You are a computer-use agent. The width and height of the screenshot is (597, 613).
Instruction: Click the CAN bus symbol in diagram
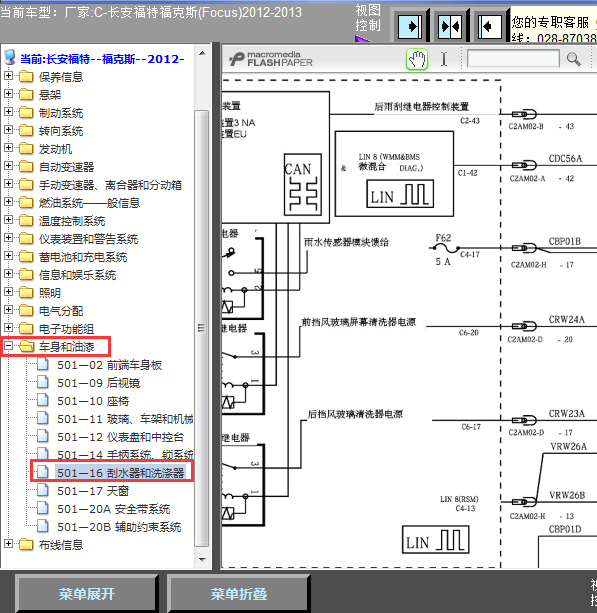point(303,184)
